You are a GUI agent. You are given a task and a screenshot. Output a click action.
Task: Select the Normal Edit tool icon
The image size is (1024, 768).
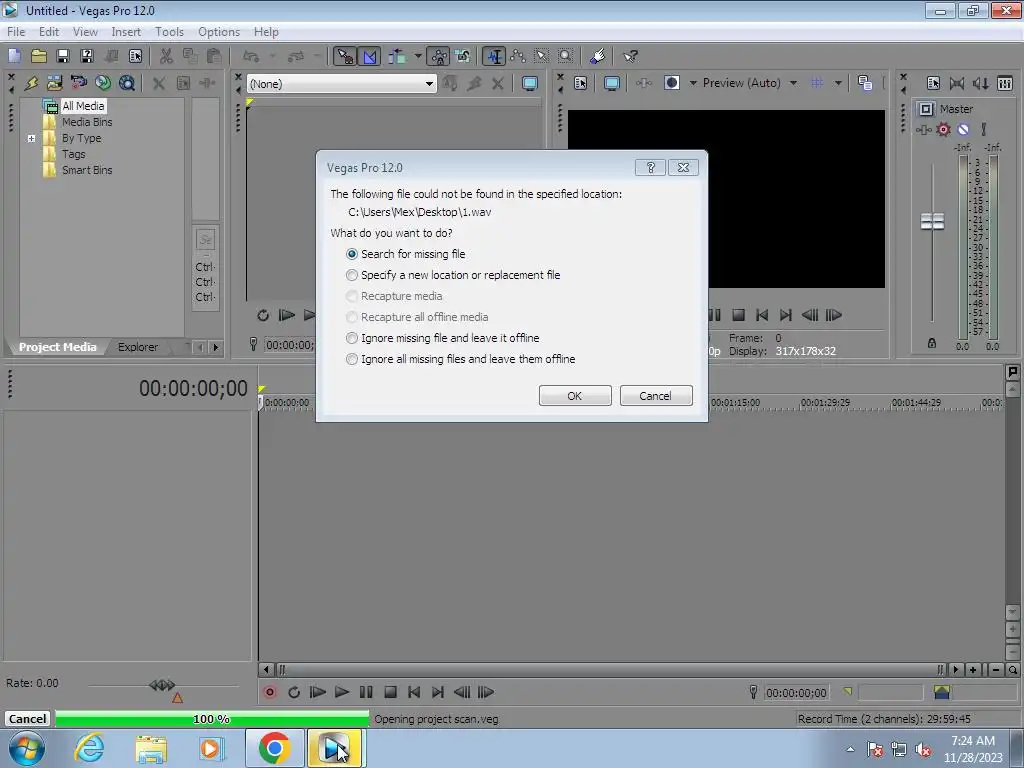click(x=494, y=57)
